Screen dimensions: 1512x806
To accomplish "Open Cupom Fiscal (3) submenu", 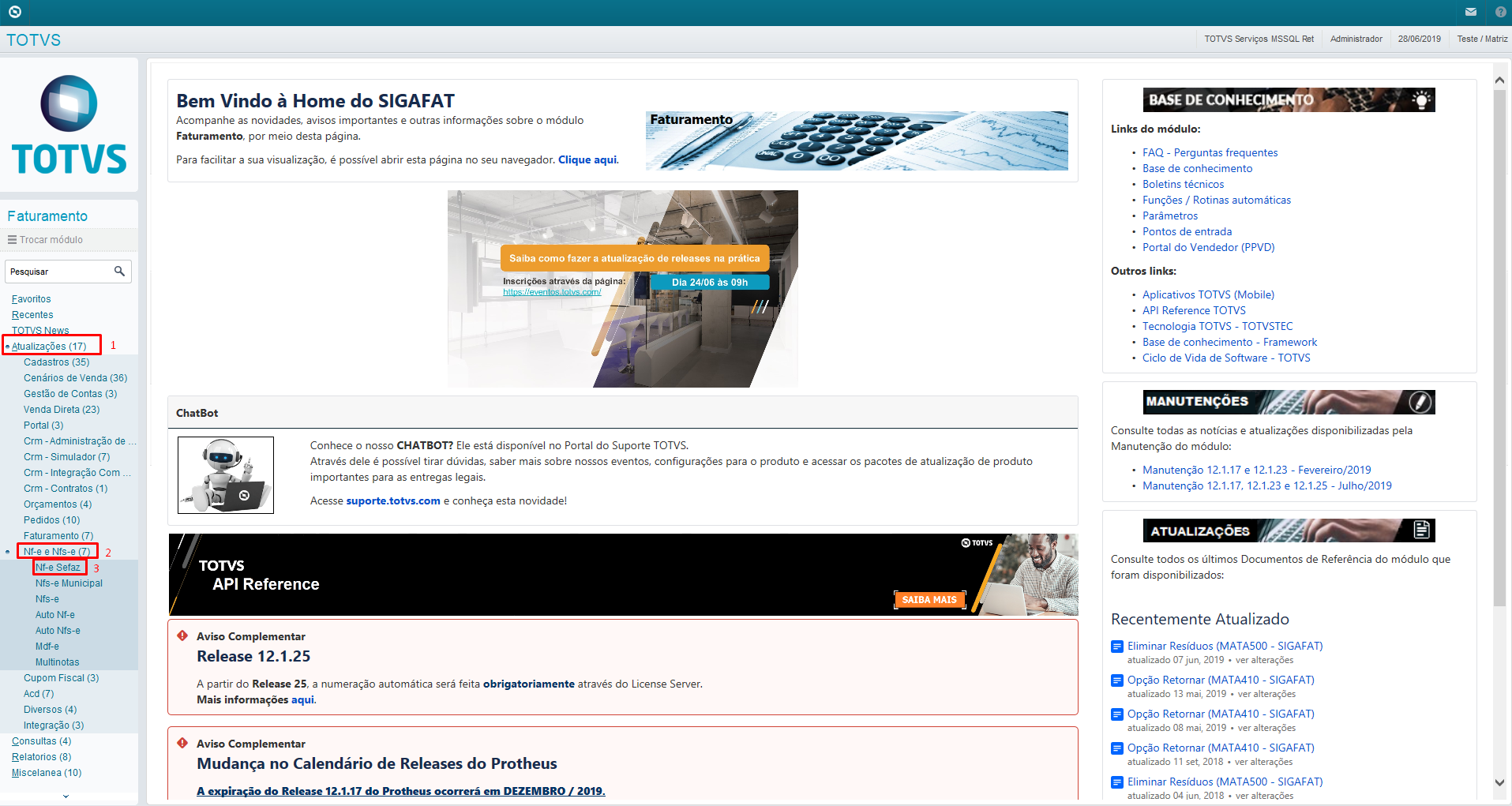I will (62, 678).
